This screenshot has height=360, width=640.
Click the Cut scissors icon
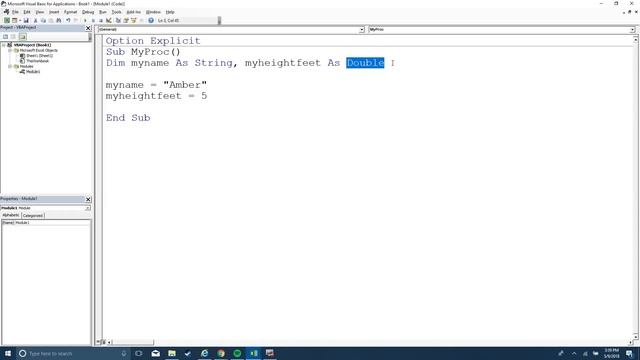coord(36,20)
